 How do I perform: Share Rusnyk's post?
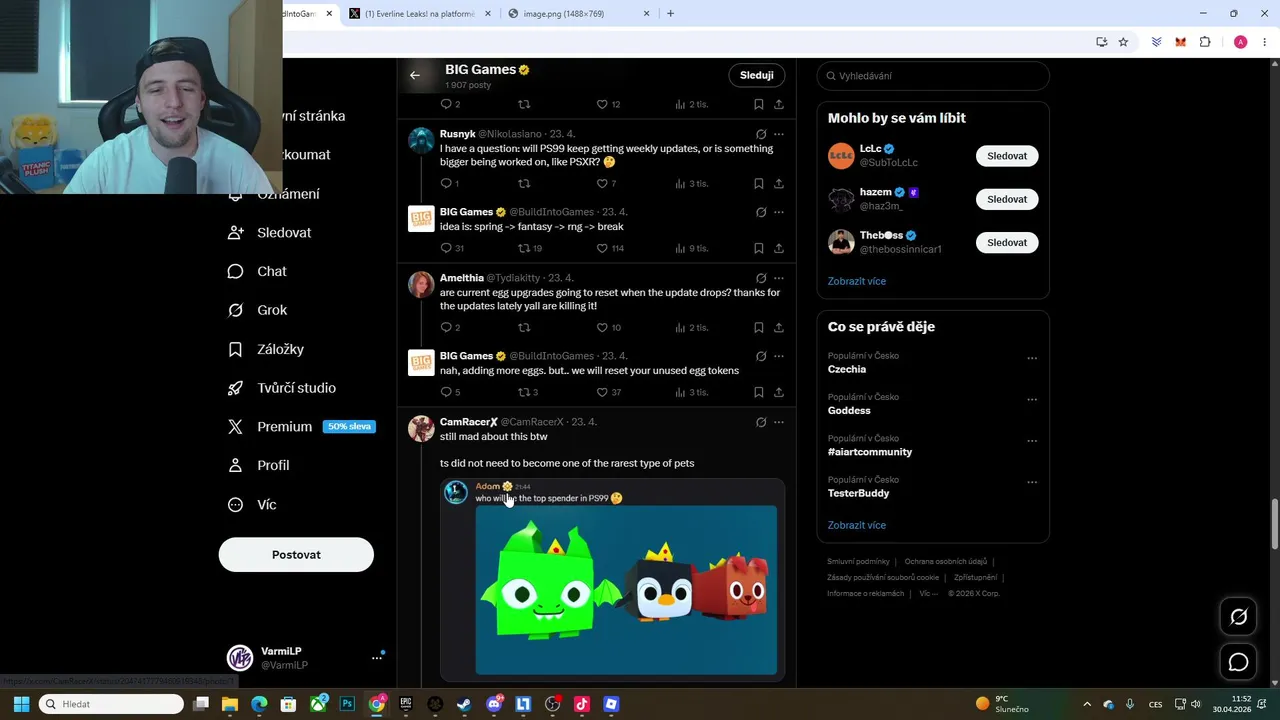click(x=778, y=184)
